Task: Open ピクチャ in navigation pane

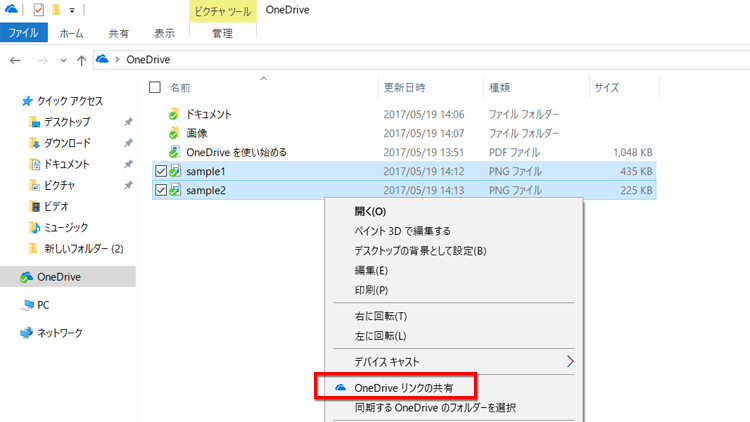Action: 59,185
